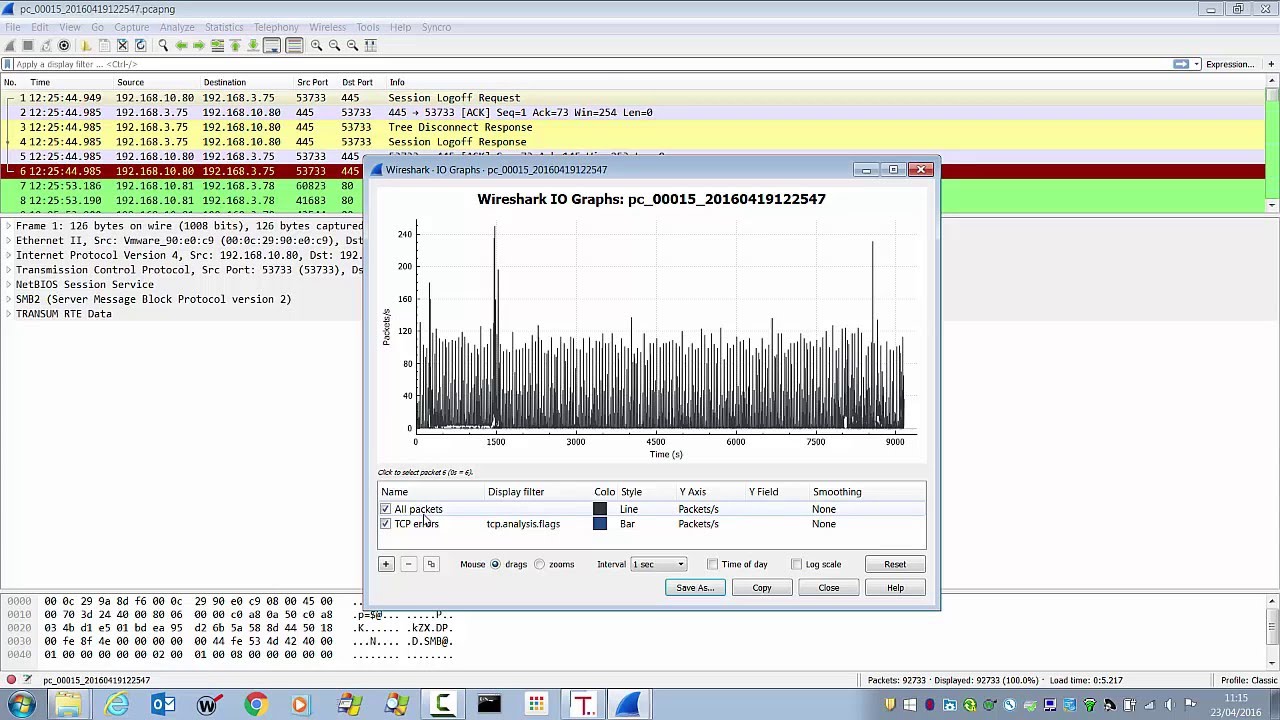The height and width of the screenshot is (720, 1280).
Task: Apply the display filter arrow button
Action: pos(1181,64)
